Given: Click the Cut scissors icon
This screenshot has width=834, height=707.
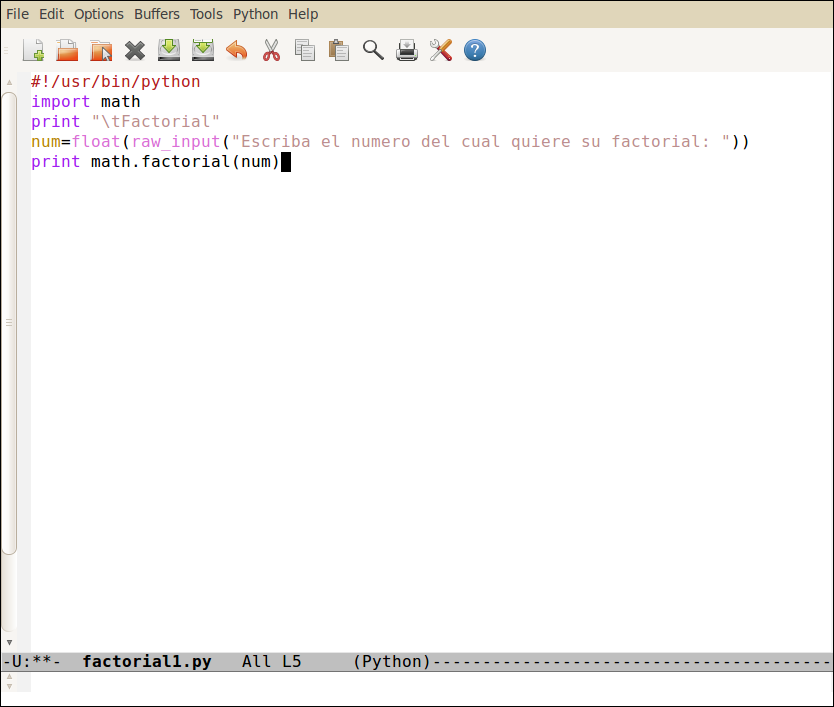Looking at the screenshot, I should (x=271, y=51).
